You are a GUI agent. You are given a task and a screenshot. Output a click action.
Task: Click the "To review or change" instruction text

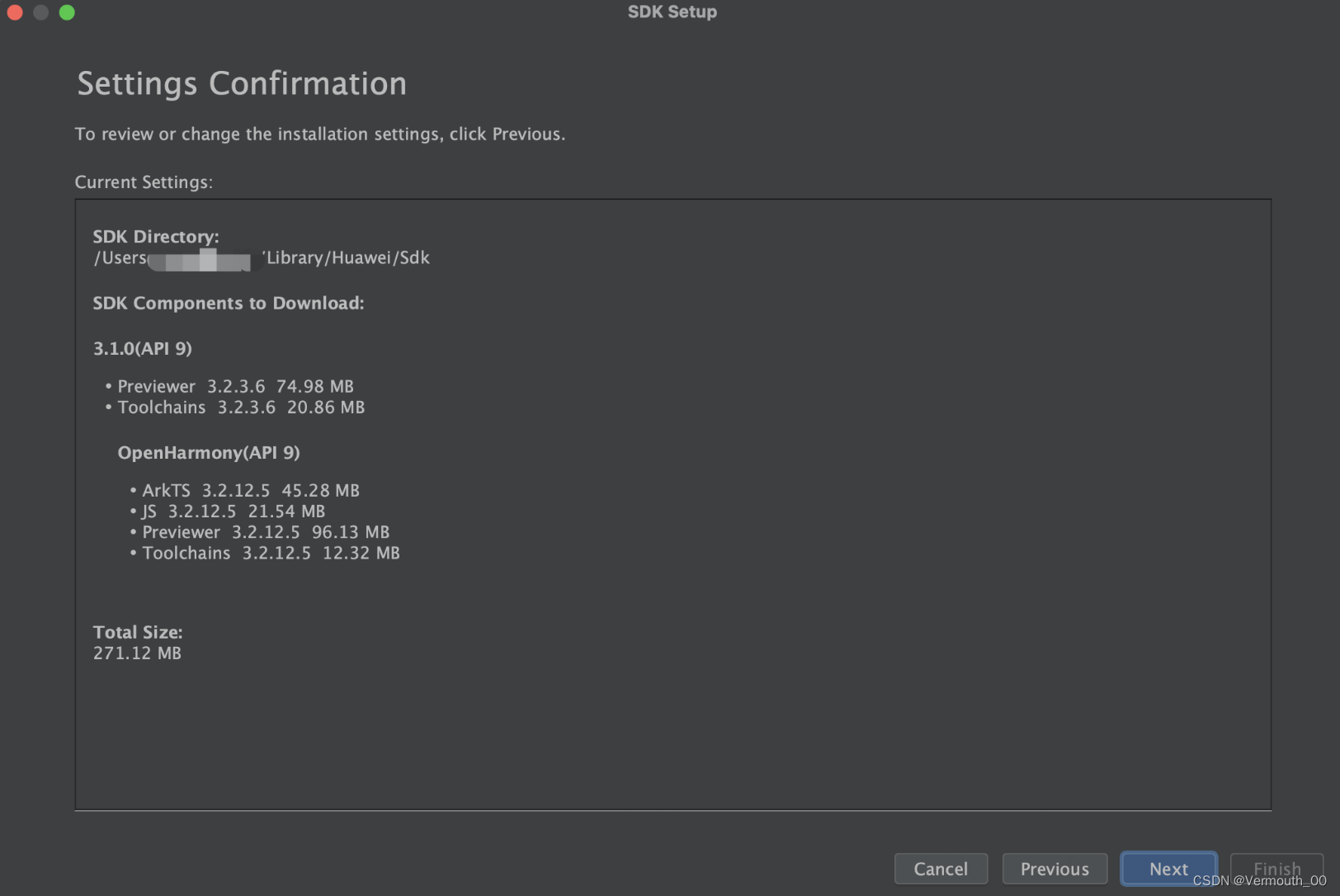pos(320,134)
